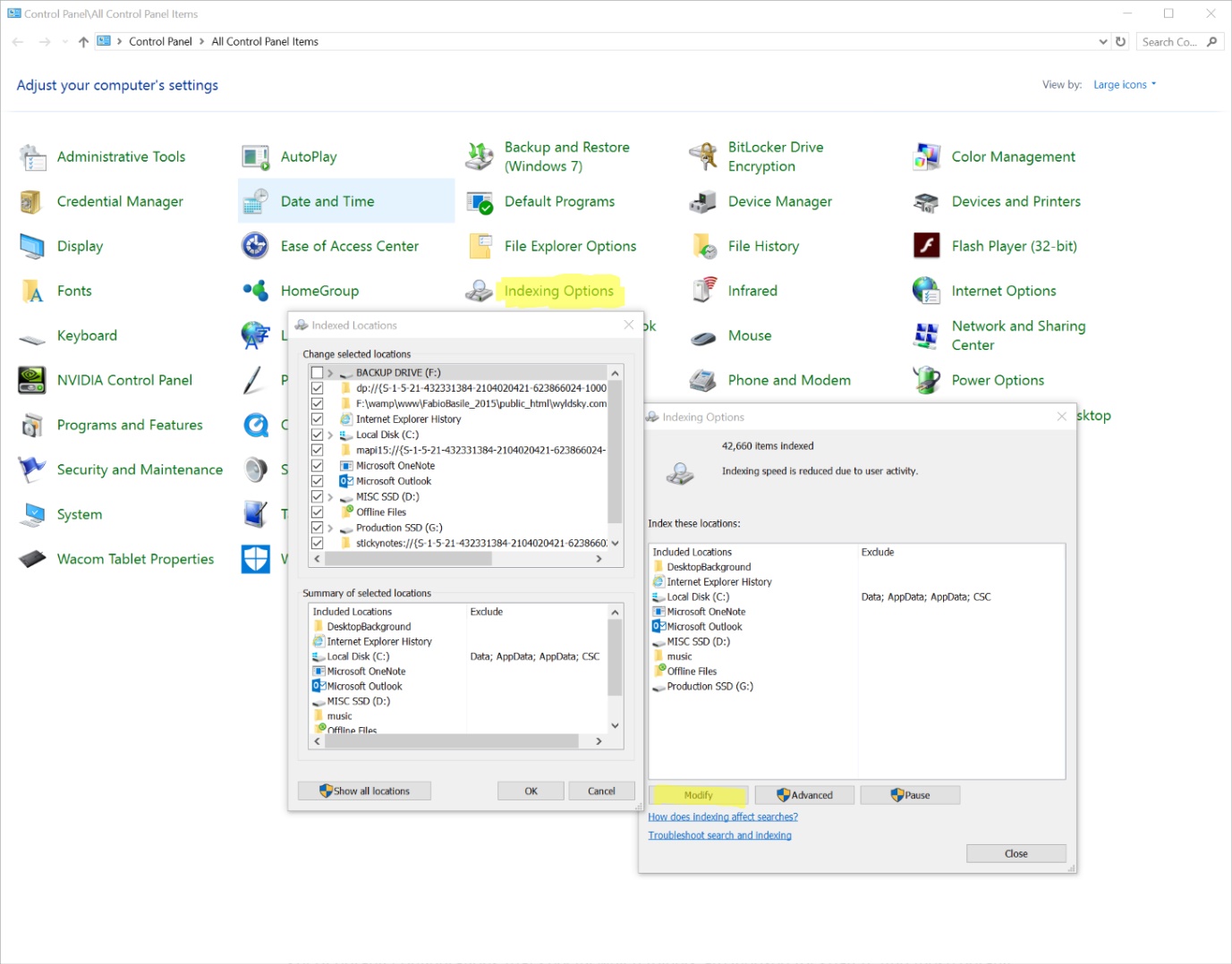
Task: Check the BACKUP DRIVE (F:) checkbox
Action: click(317, 373)
